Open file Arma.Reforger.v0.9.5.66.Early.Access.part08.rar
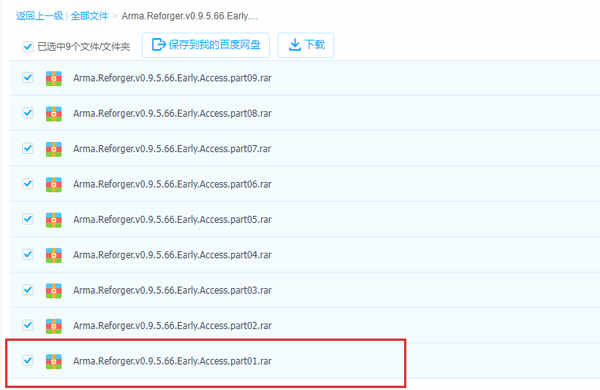The width and height of the screenshot is (600, 390). (x=172, y=113)
